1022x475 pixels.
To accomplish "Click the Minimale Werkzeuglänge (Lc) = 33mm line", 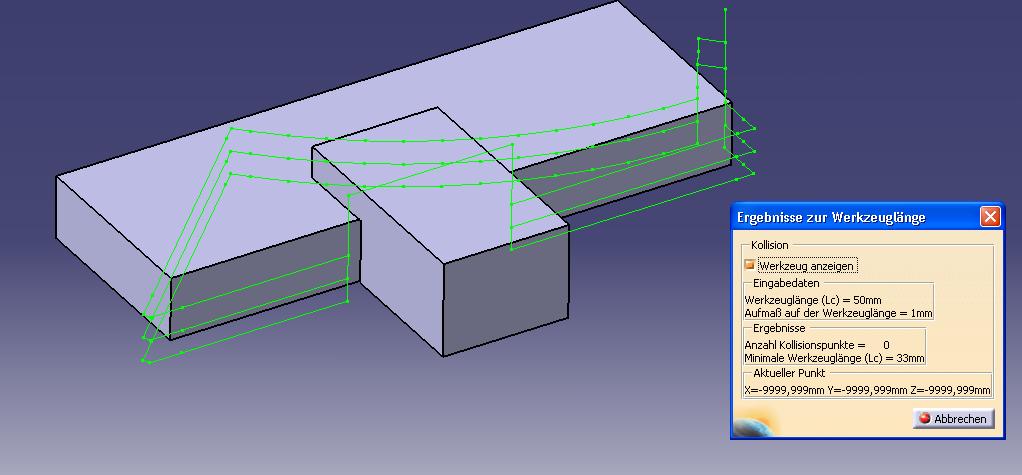I will click(x=834, y=358).
